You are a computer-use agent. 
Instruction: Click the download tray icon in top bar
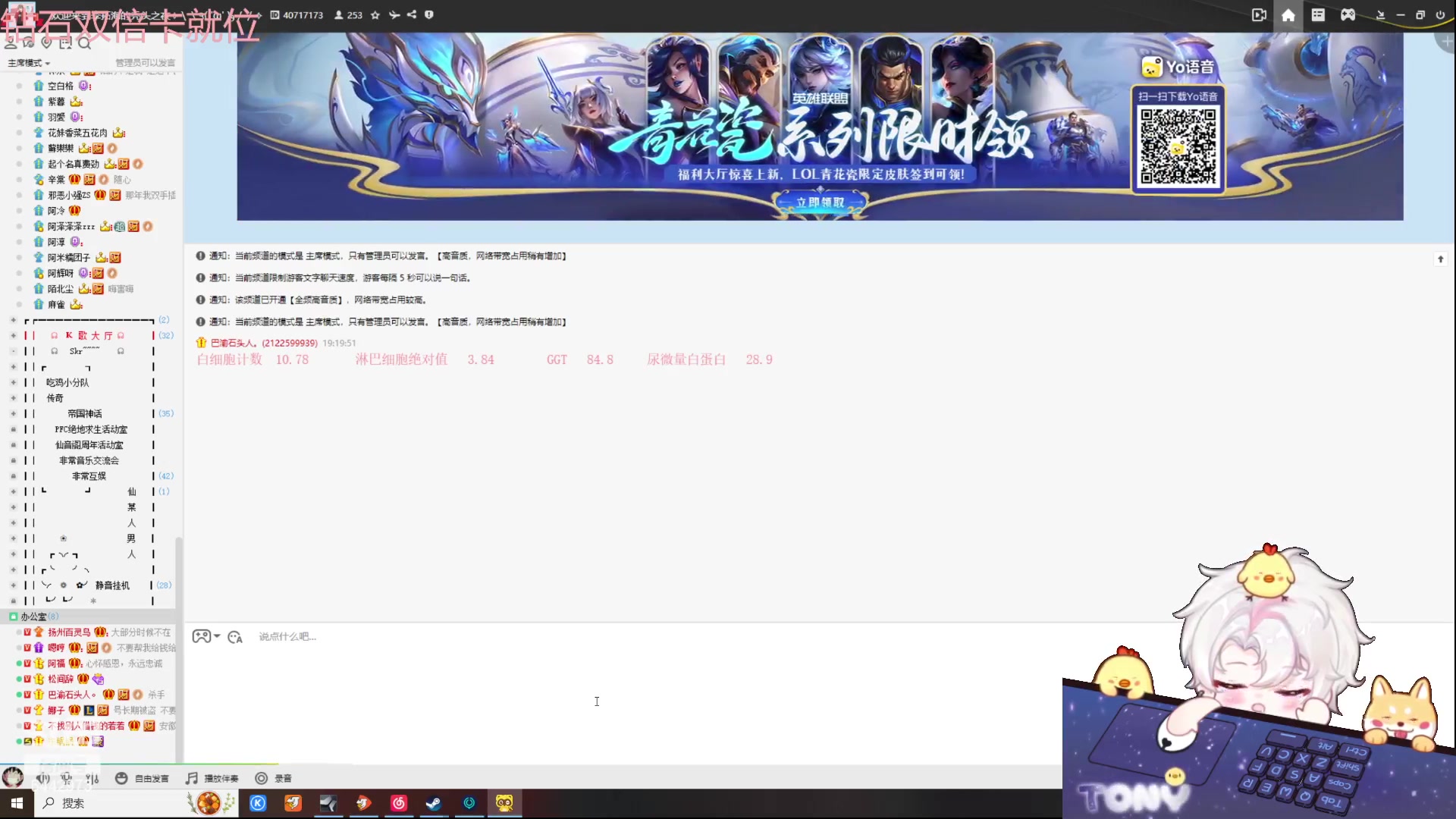coord(1380,15)
